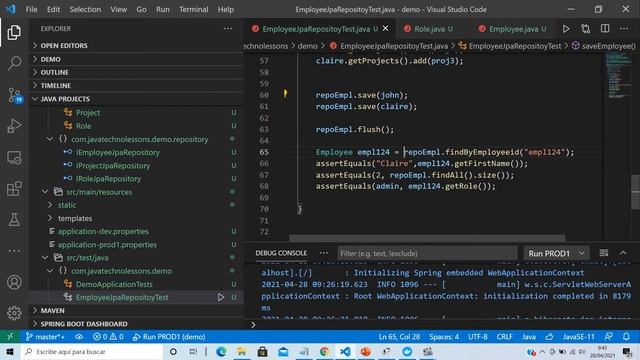Run the Java file with play icon

[x=566, y=29]
